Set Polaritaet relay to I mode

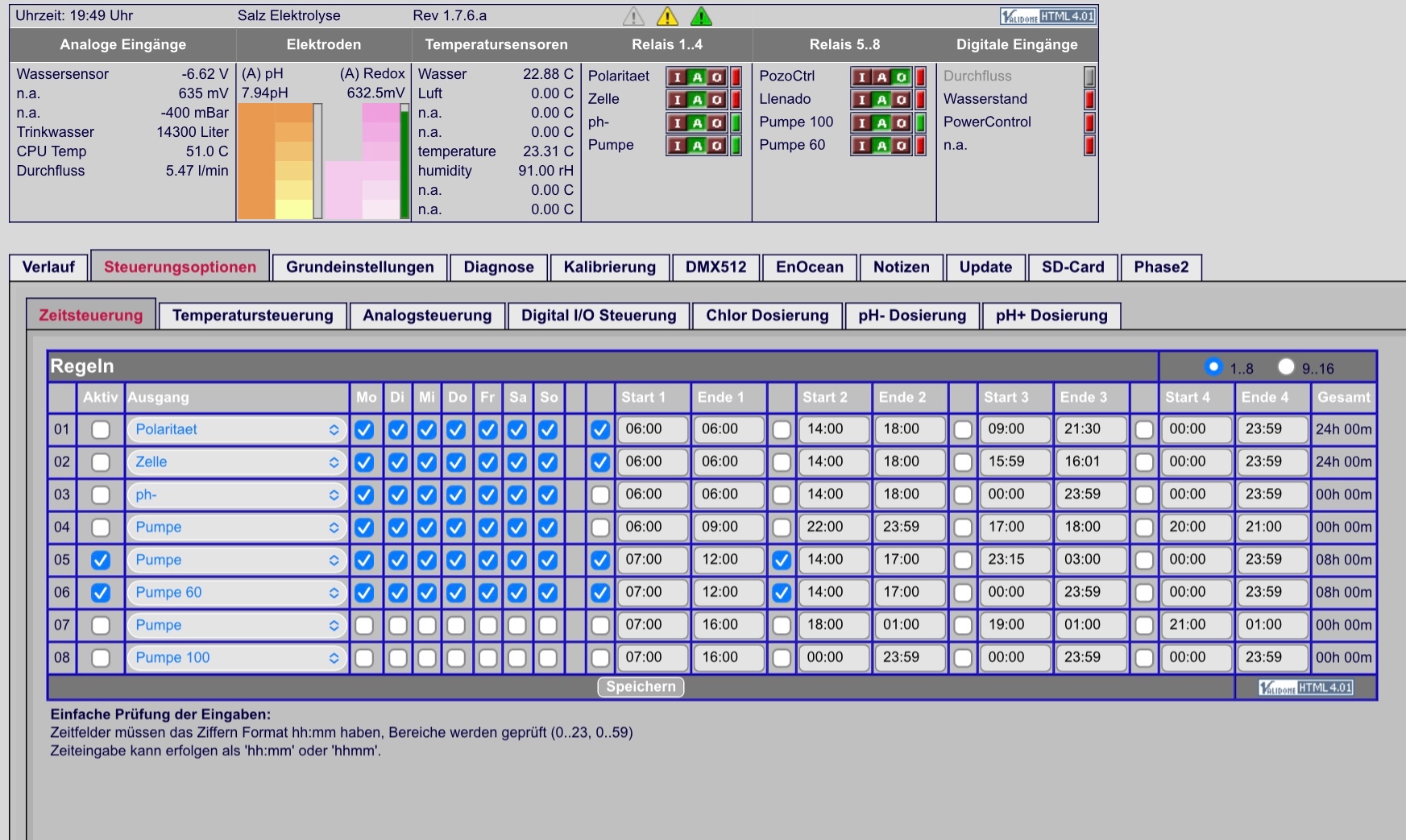[677, 77]
